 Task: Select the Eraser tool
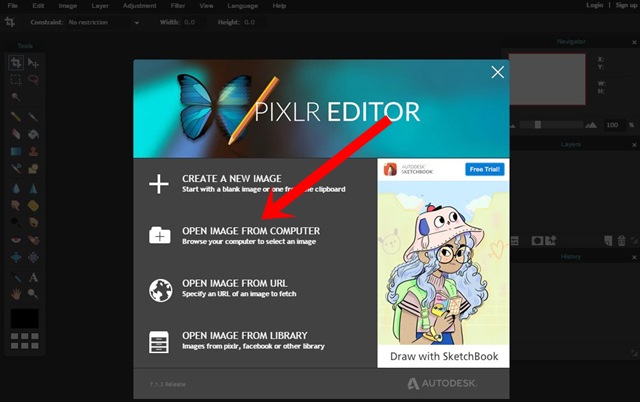click(16, 134)
